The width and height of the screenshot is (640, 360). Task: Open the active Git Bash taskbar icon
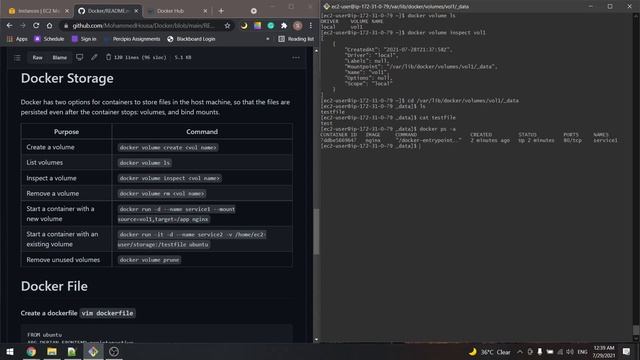pyautogui.click(x=93, y=351)
